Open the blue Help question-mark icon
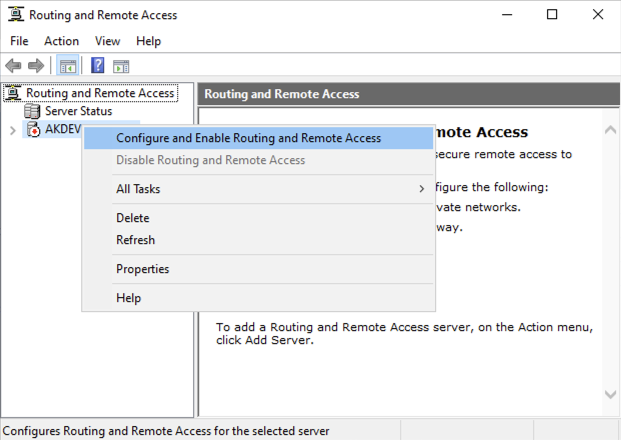This screenshot has width=621, height=440. click(x=97, y=65)
